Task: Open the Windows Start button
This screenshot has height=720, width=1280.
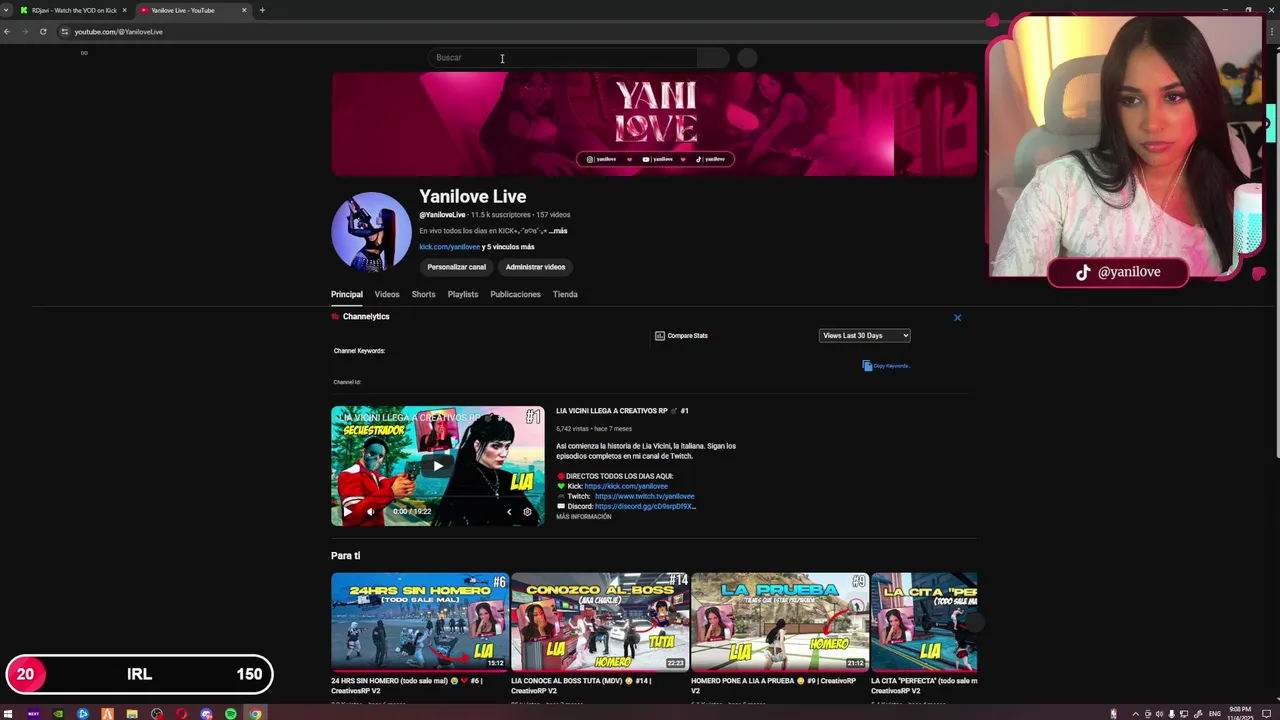Action: tap(9, 714)
